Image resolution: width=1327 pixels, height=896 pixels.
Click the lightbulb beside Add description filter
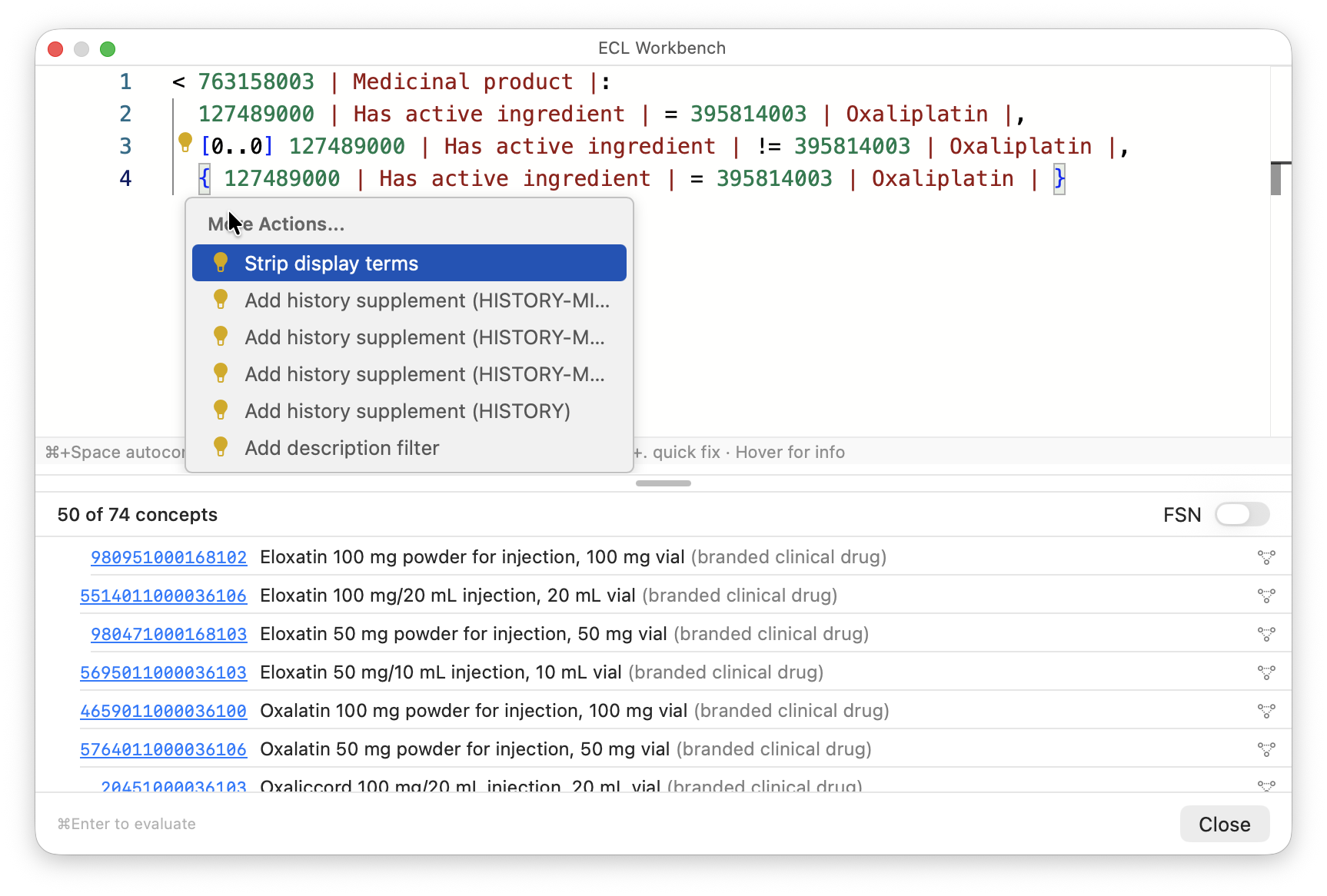[x=221, y=446]
